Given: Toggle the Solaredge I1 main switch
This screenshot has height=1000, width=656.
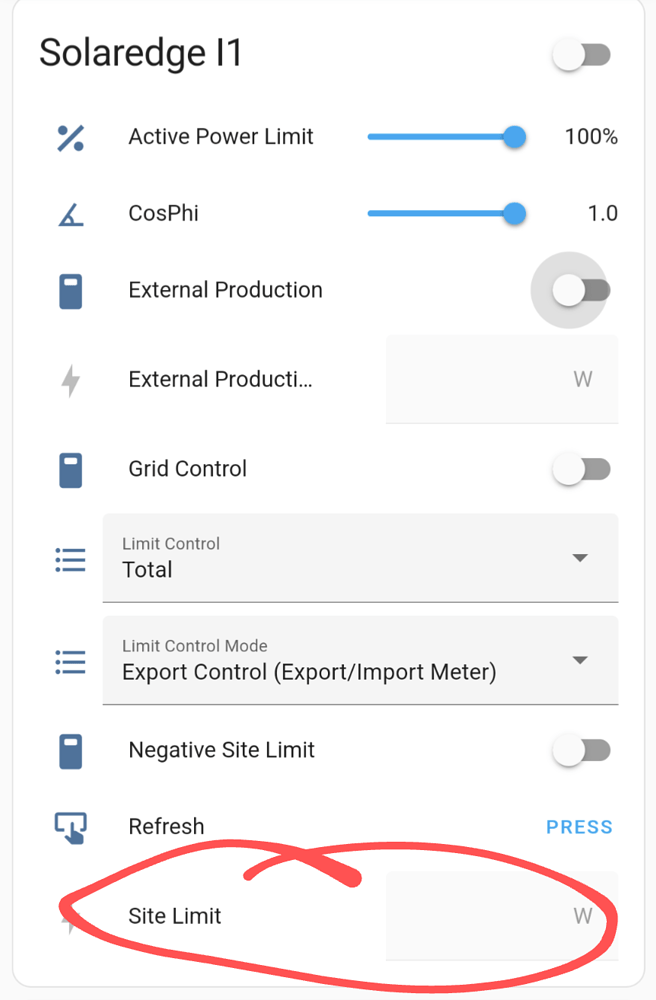Looking at the screenshot, I should coord(582,55).
